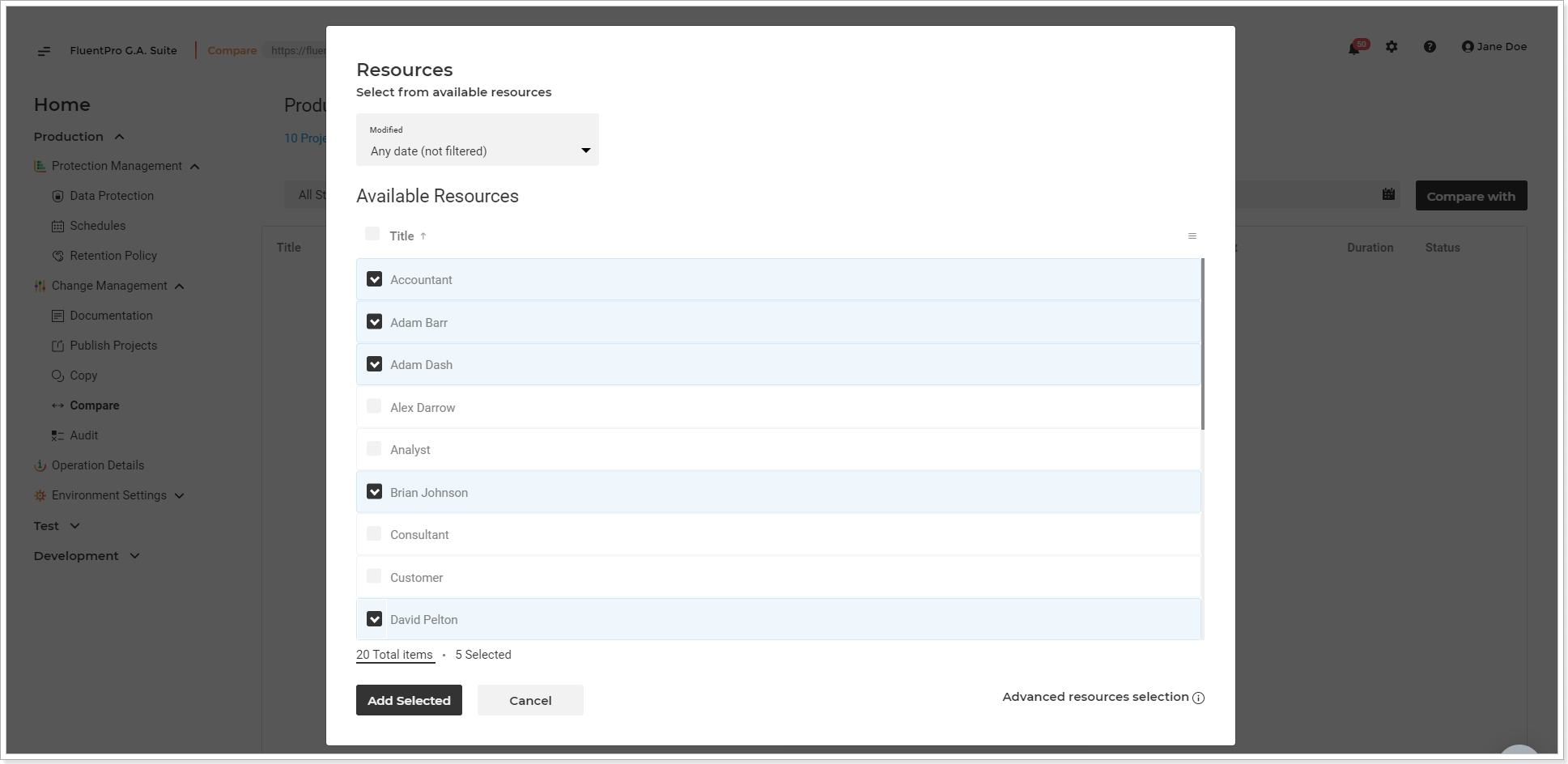The image size is (1568, 764).
Task: Open the notifications bell icon
Action: point(1354,48)
